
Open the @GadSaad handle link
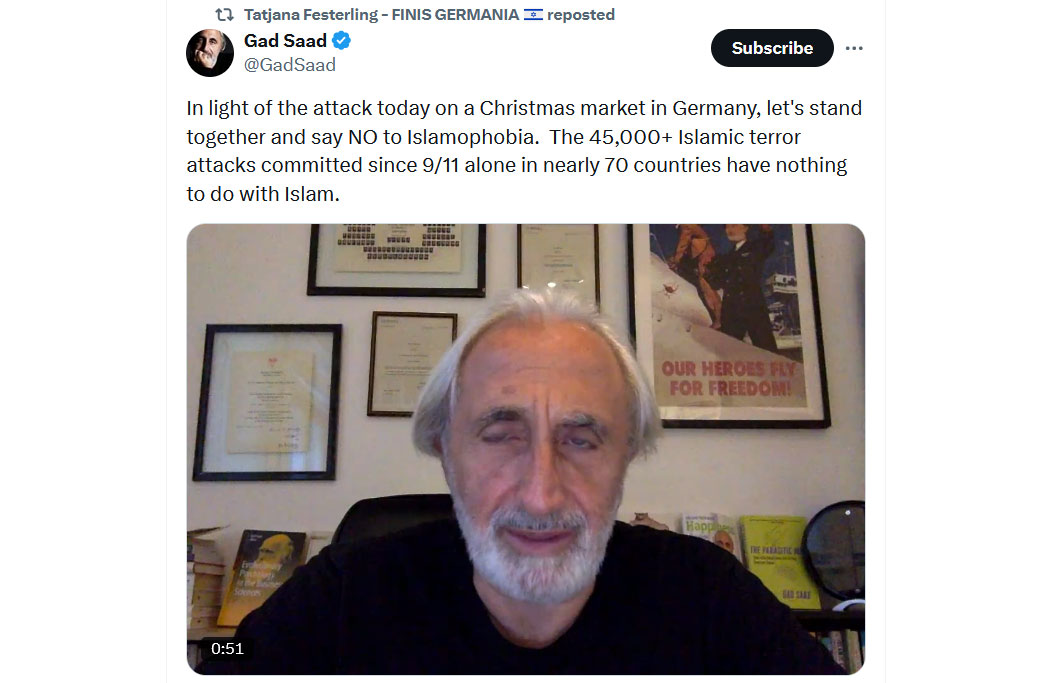tap(289, 65)
